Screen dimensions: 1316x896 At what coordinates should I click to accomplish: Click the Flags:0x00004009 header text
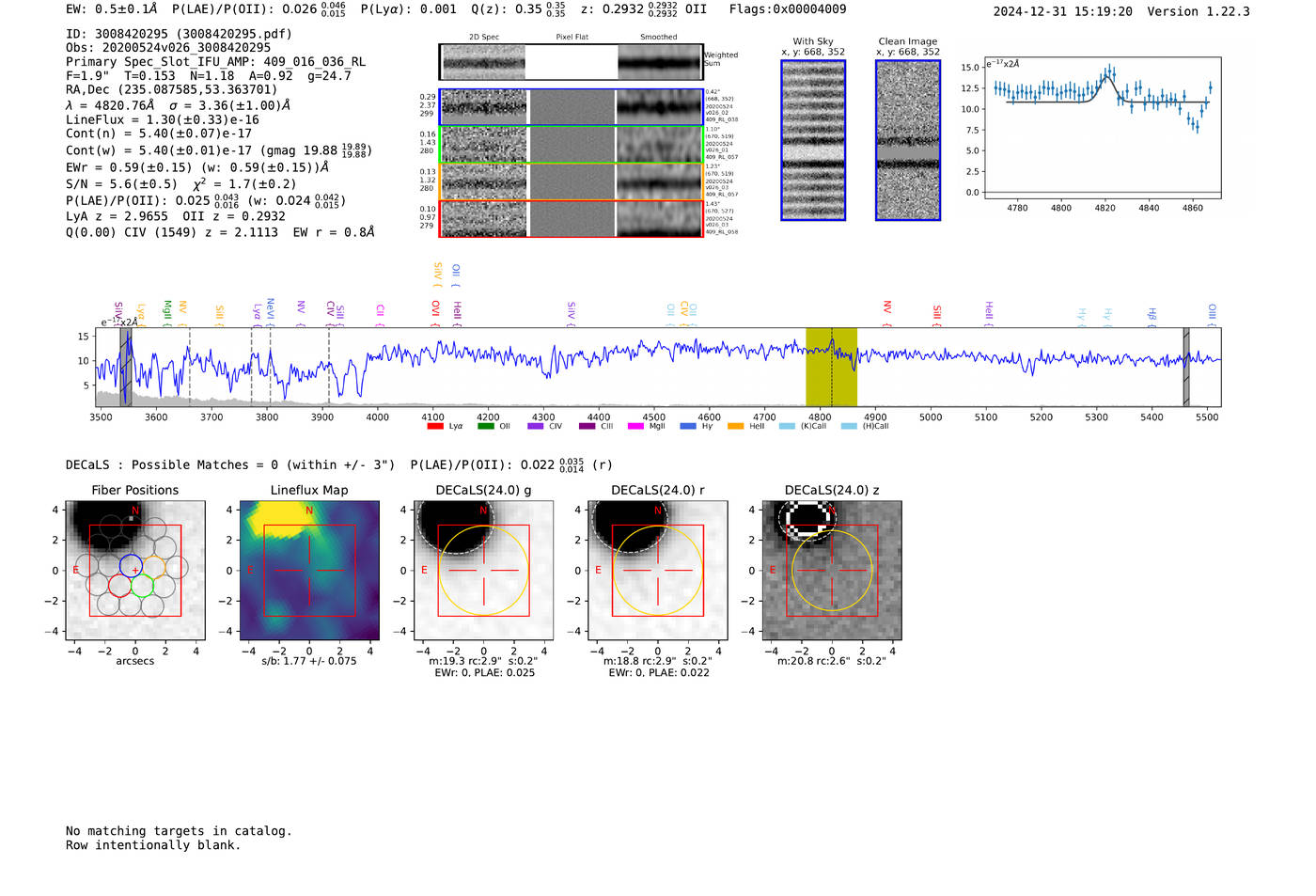click(x=788, y=9)
